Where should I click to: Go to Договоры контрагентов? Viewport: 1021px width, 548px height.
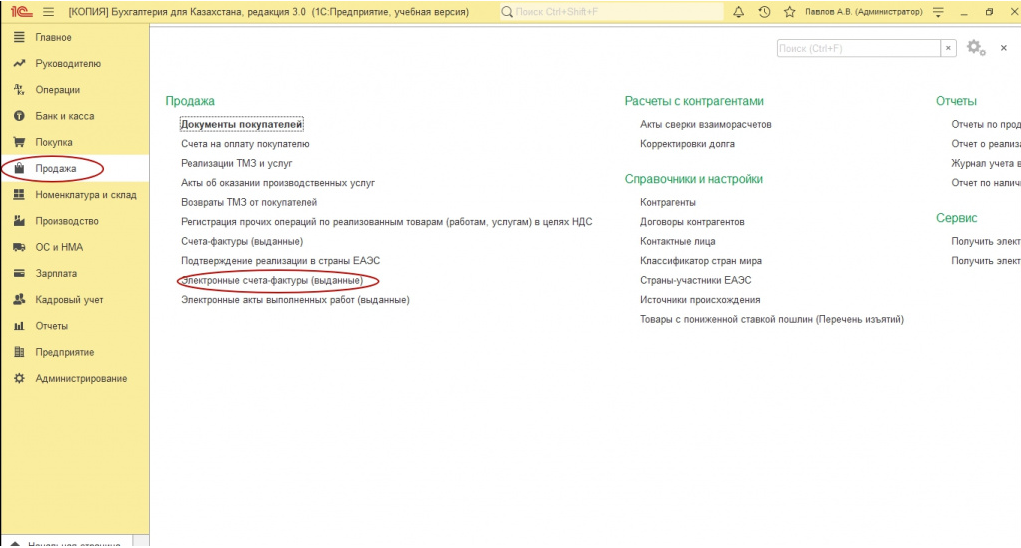[x=692, y=222]
